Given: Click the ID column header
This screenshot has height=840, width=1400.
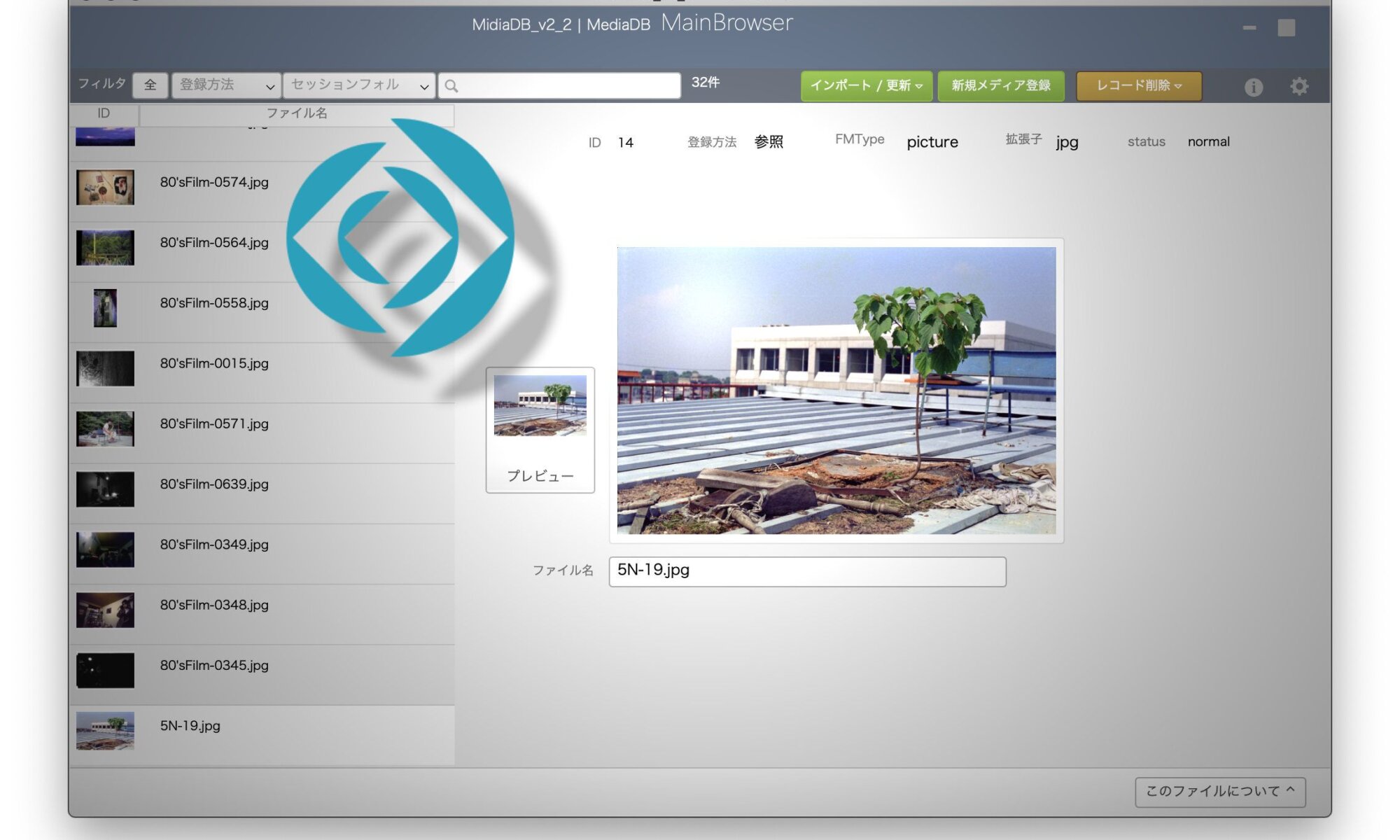Looking at the screenshot, I should [104, 113].
